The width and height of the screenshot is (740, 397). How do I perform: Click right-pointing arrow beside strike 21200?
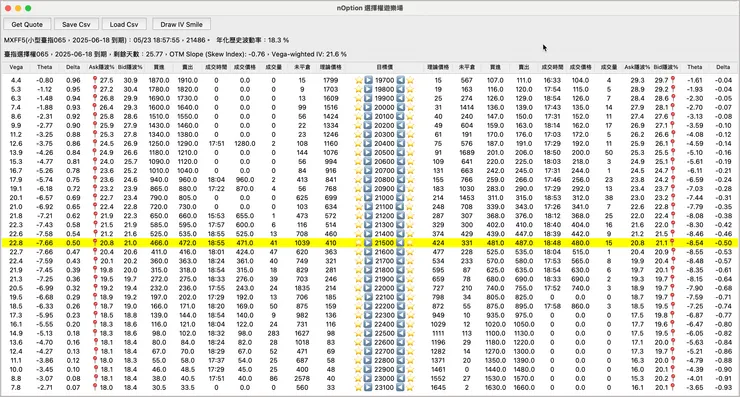(369, 216)
